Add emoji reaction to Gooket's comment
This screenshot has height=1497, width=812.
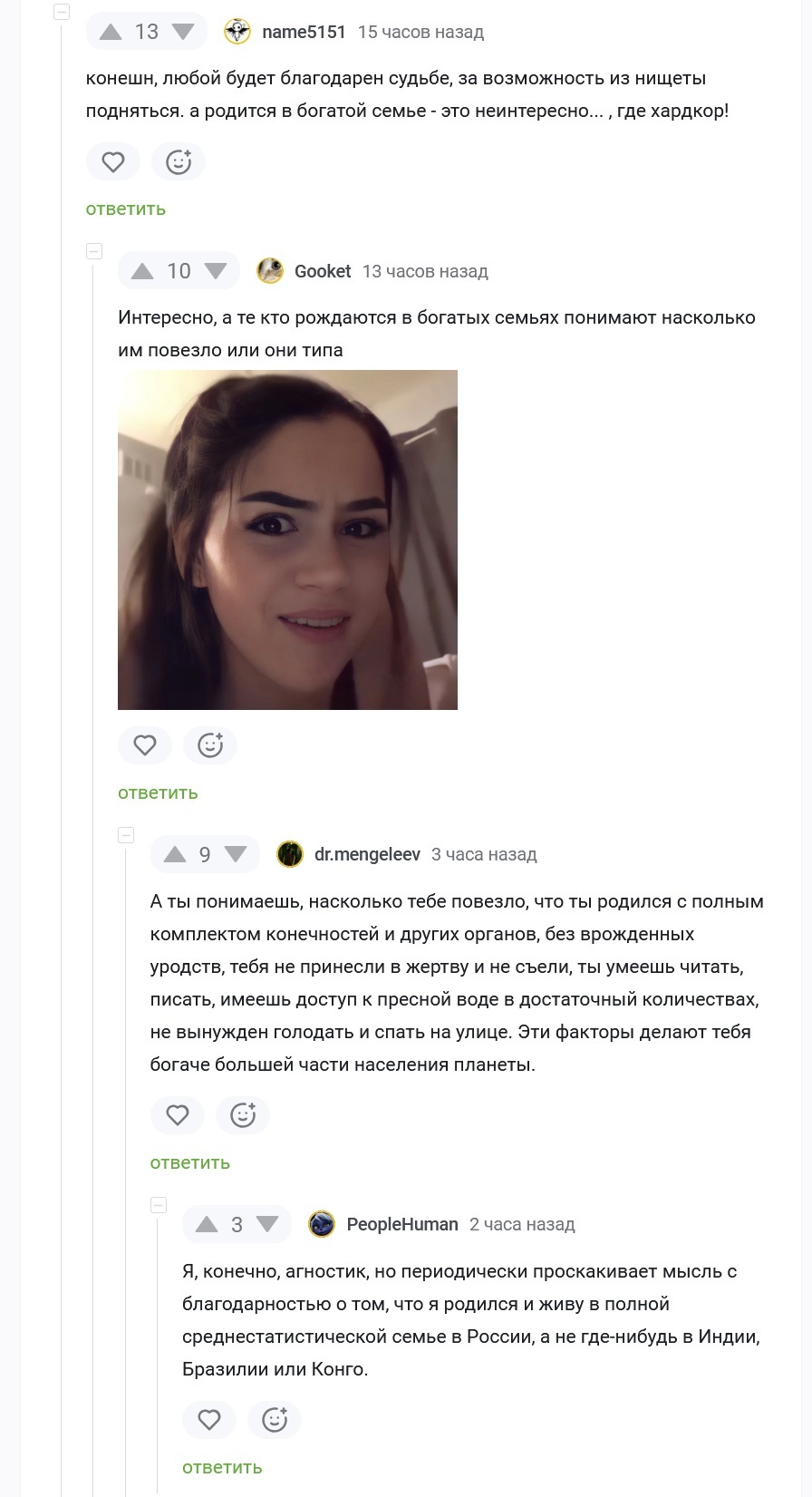pos(210,745)
